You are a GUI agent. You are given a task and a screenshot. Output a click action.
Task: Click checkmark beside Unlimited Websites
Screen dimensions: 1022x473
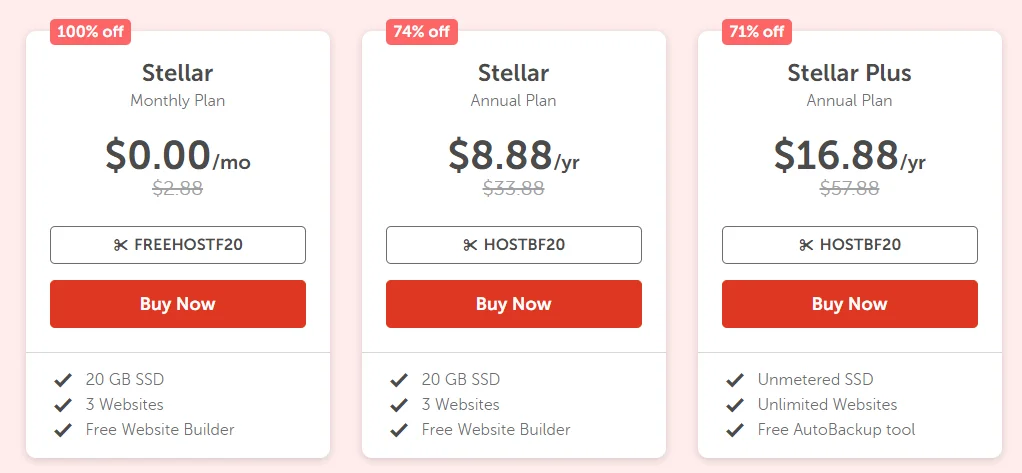click(735, 405)
